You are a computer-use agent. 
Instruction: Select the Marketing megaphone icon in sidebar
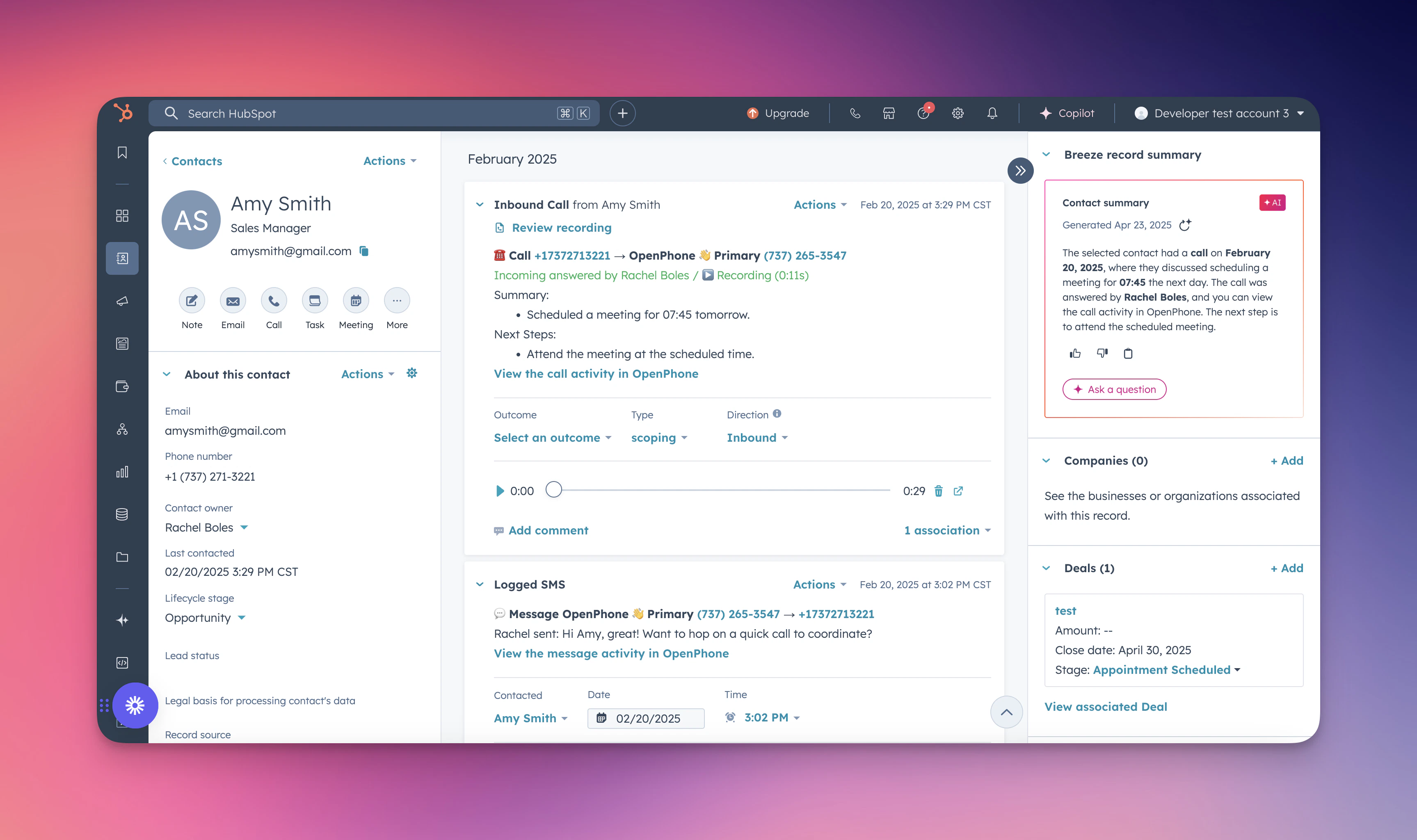click(122, 301)
